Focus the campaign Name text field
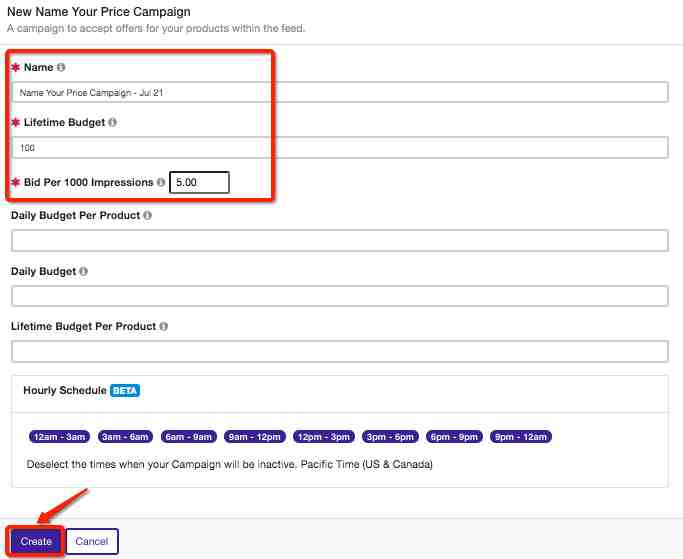This screenshot has height=559, width=683. tap(340, 92)
